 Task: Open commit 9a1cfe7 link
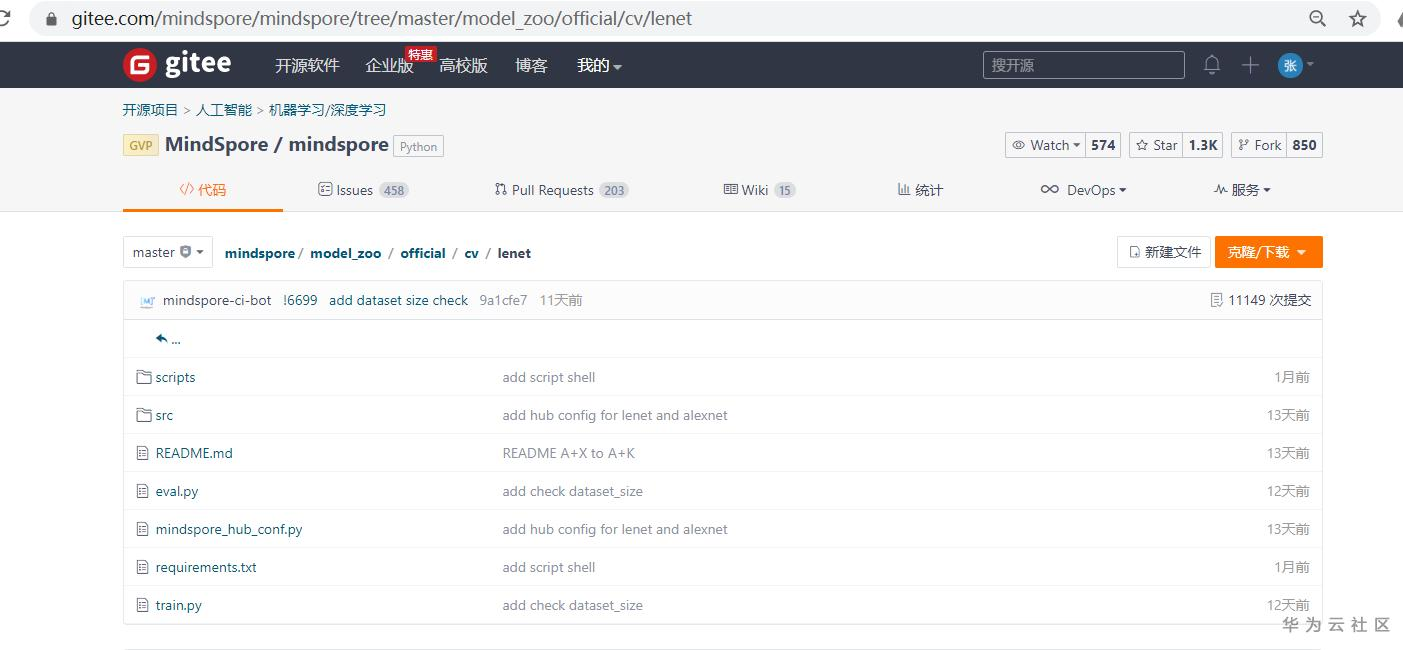coord(503,300)
